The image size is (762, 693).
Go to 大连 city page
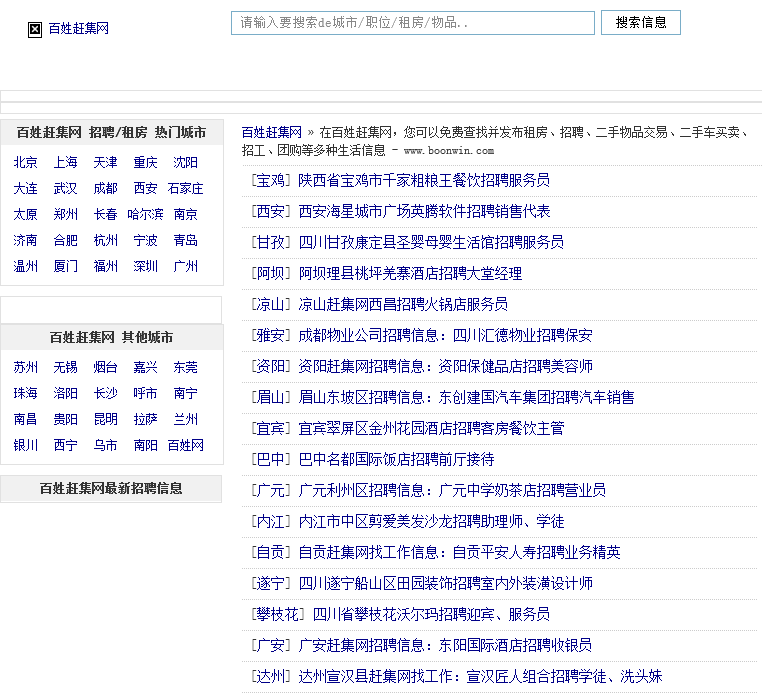pyautogui.click(x=25, y=188)
